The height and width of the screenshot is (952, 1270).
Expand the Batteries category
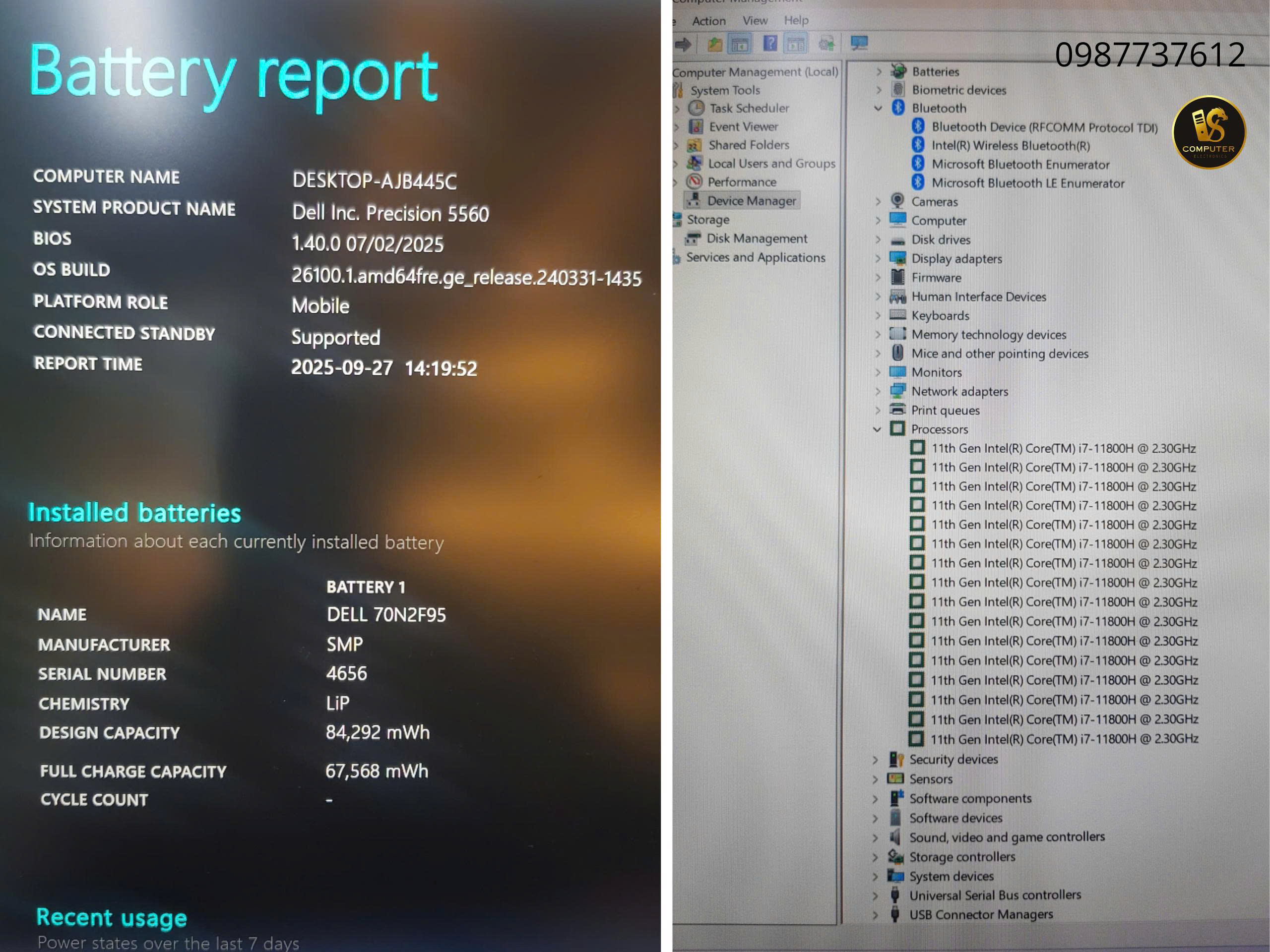[879, 72]
